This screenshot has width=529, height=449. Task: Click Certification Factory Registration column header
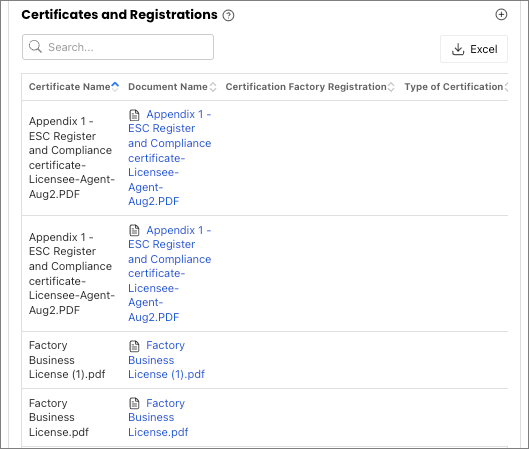tap(306, 87)
